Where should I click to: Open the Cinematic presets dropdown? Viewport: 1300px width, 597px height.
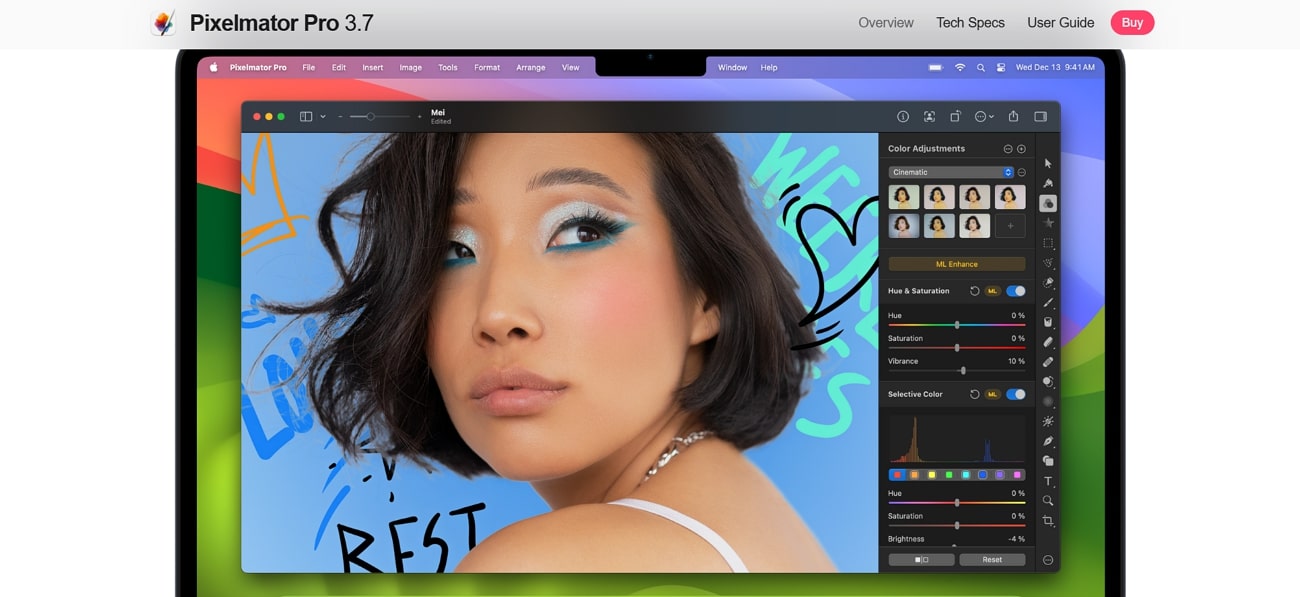(951, 172)
